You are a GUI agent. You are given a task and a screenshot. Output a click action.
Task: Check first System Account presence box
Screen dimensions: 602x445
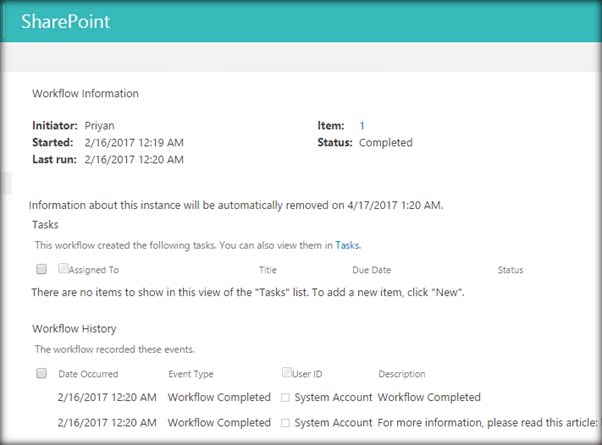(285, 398)
